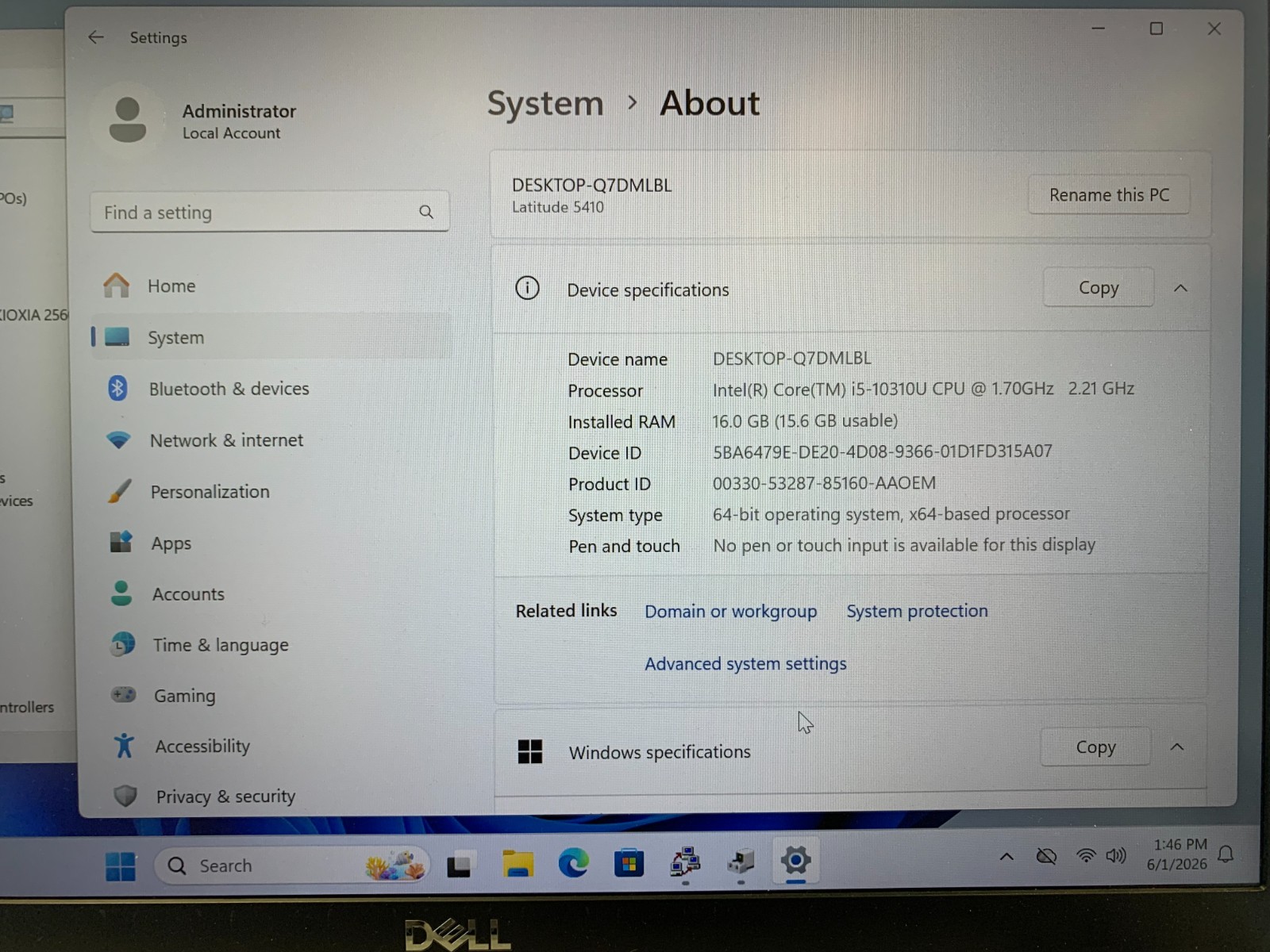
Task: Click System in the breadcrumb heading
Action: click(x=545, y=104)
